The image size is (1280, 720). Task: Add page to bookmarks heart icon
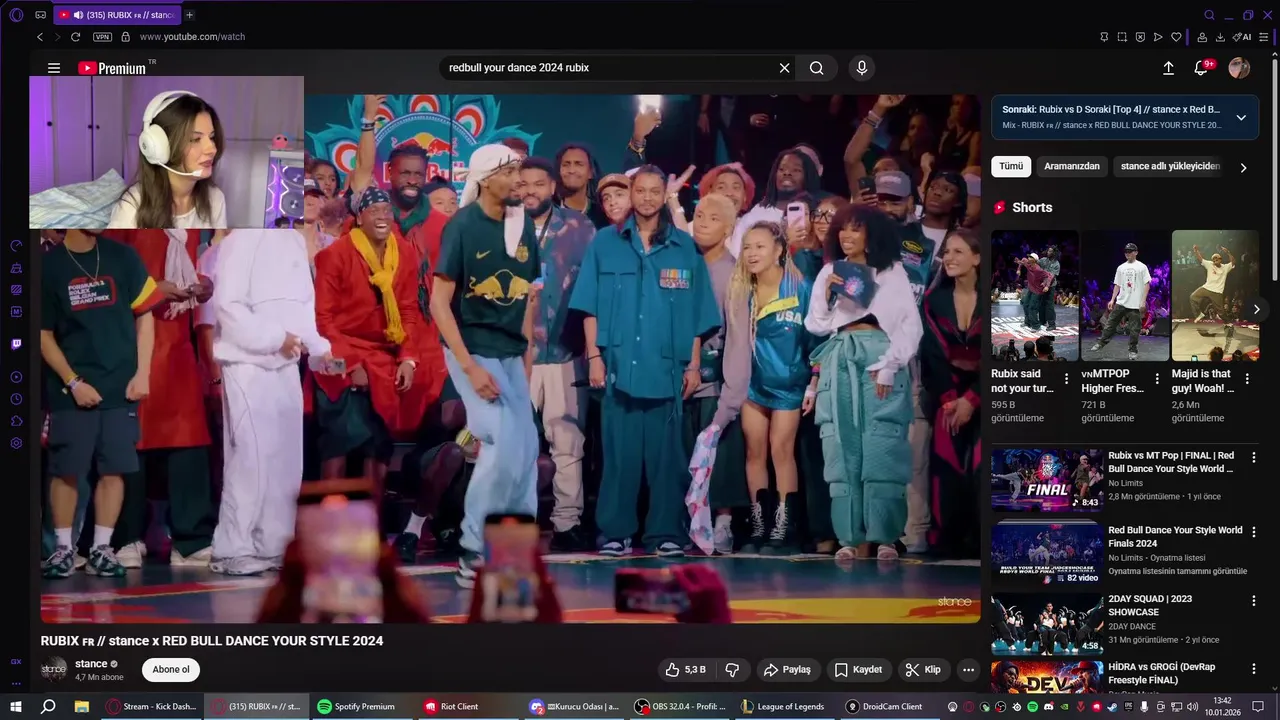1176,37
